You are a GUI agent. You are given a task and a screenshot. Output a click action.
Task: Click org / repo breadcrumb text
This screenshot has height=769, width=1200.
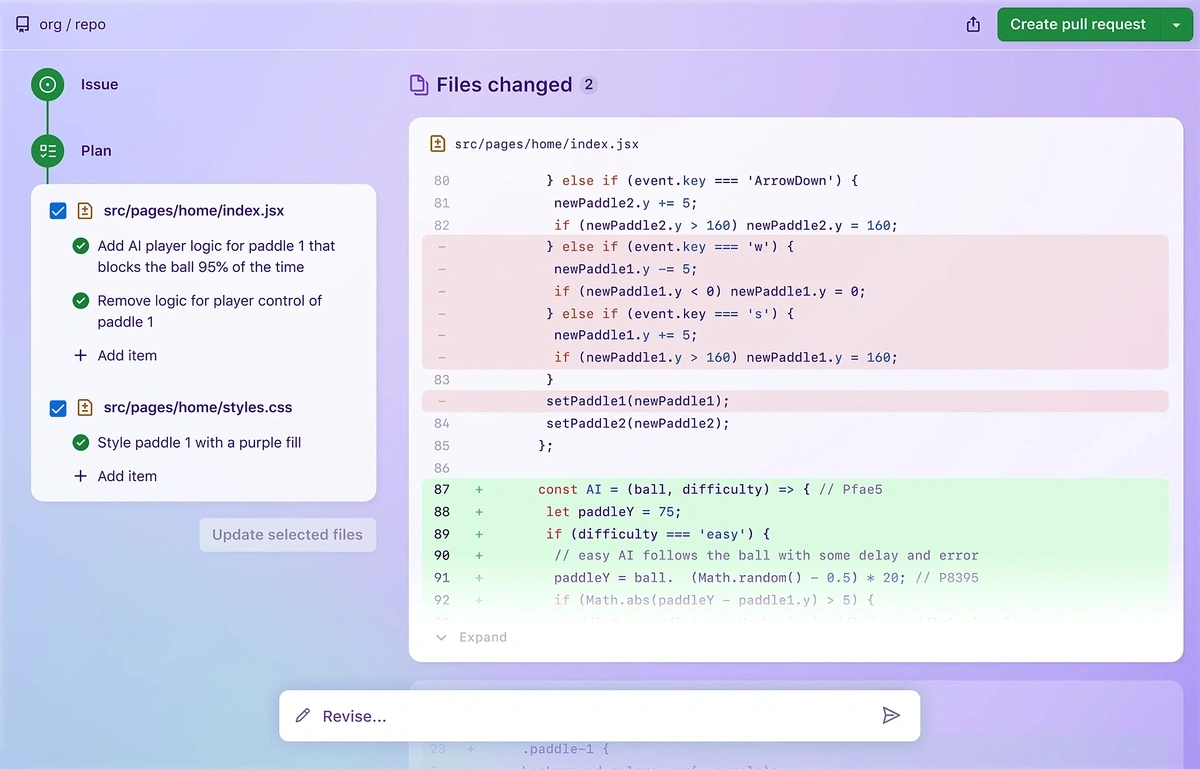click(72, 25)
